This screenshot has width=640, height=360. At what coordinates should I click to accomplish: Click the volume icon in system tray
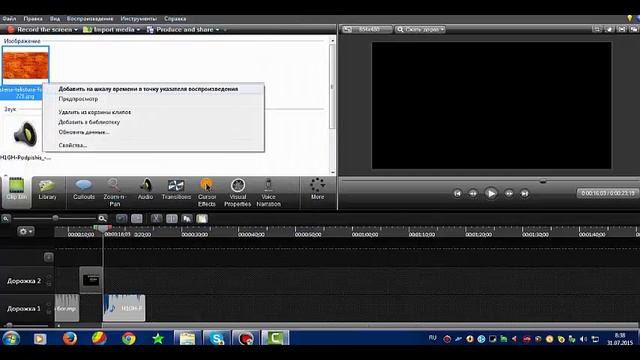[583, 339]
